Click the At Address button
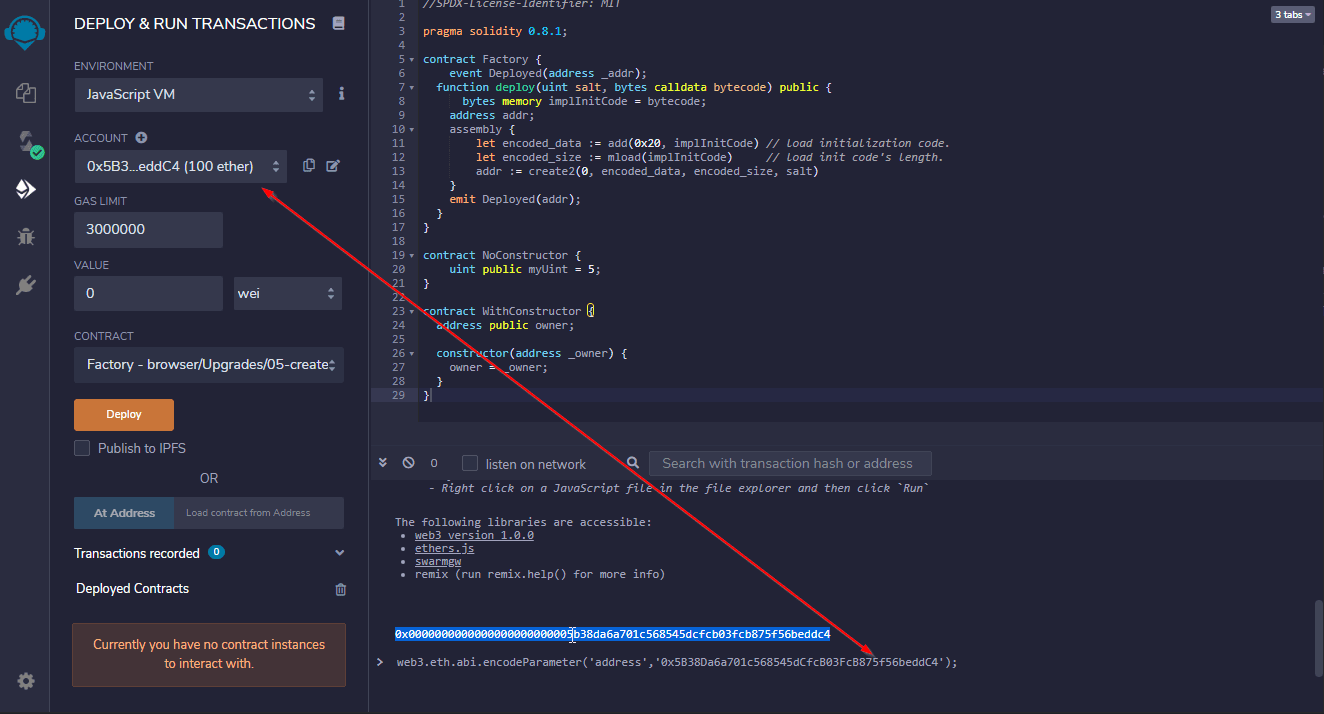1324x714 pixels. click(x=124, y=513)
